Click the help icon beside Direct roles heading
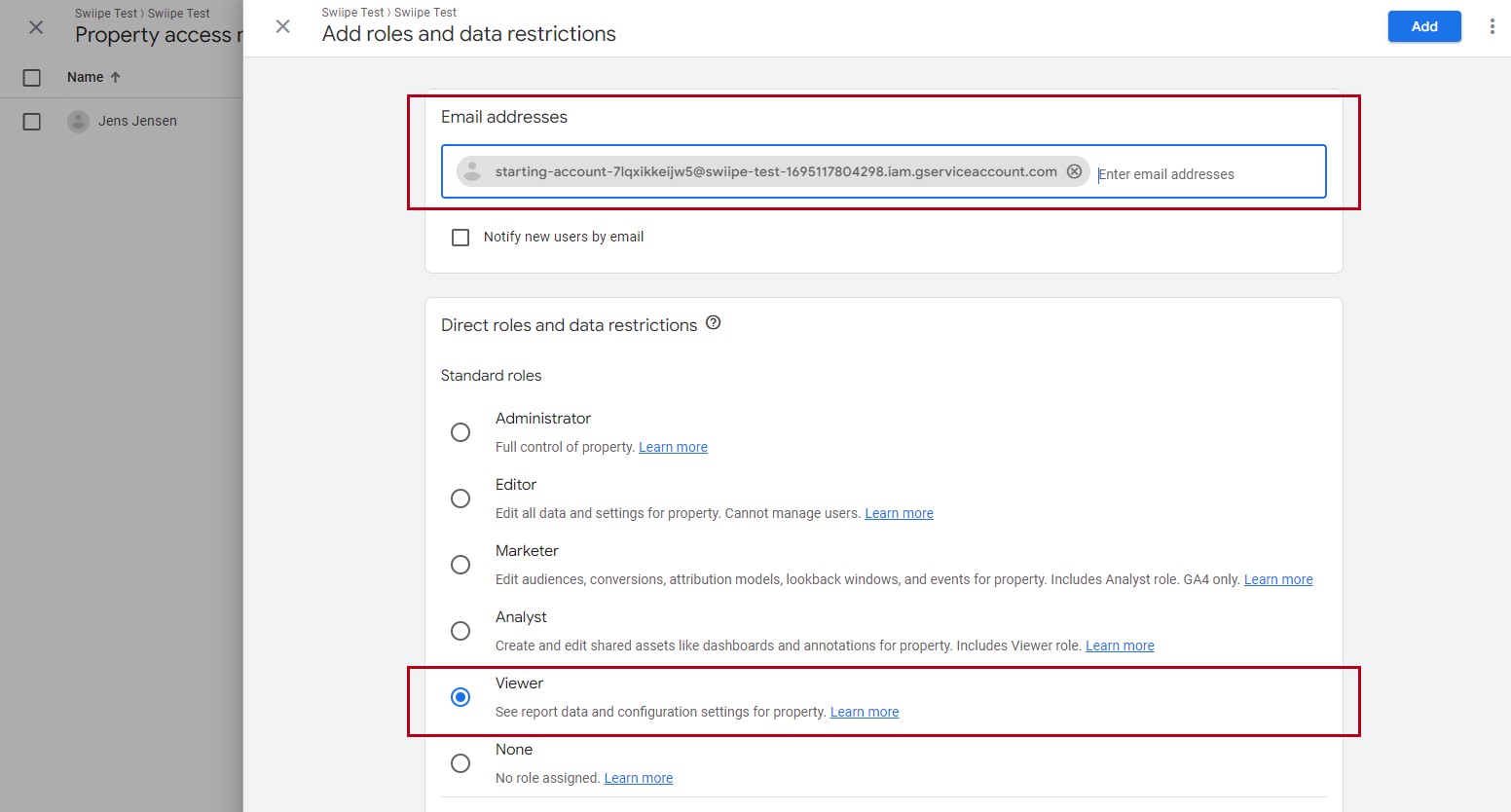1511x812 pixels. (713, 323)
